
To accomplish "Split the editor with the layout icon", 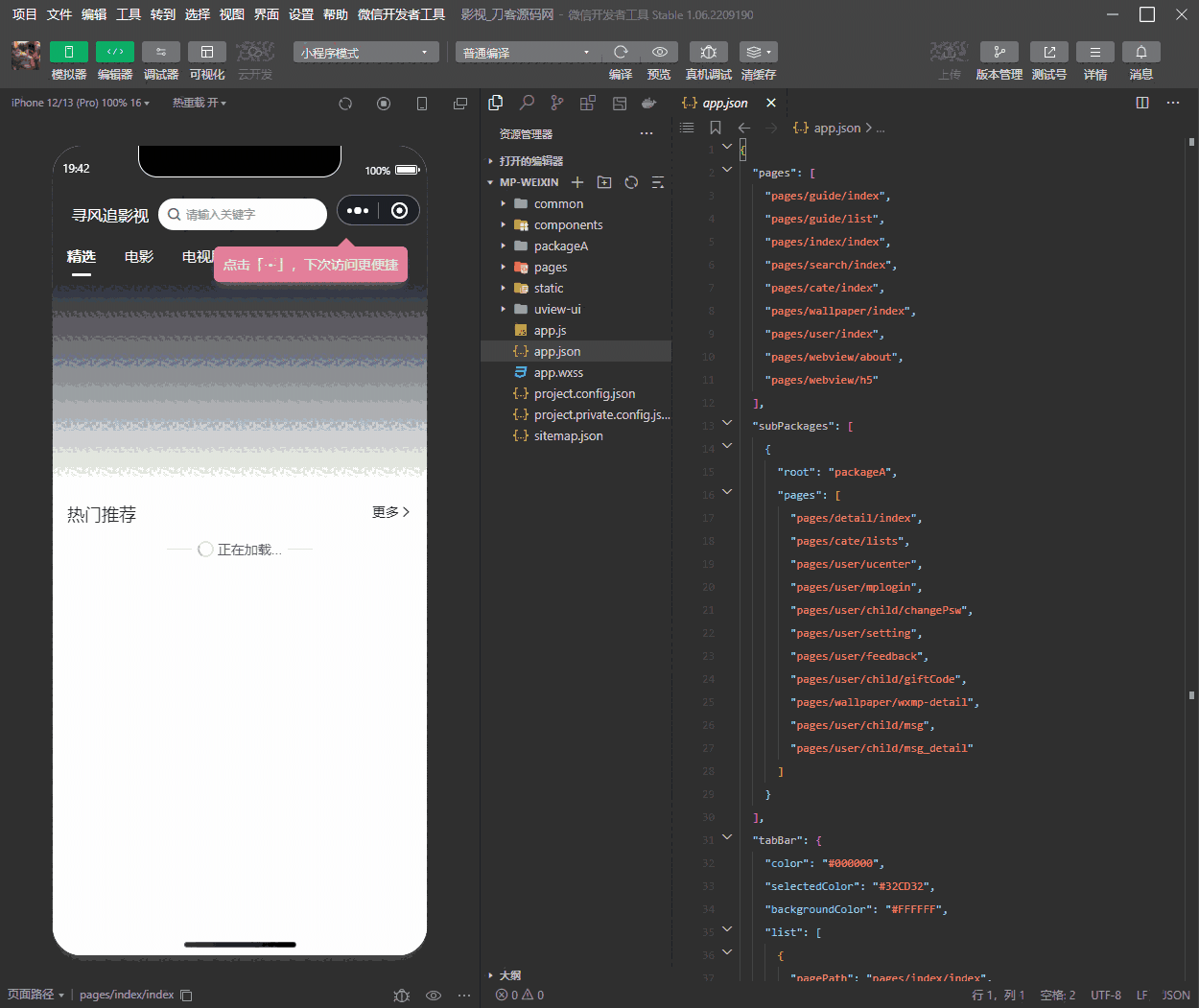I will [1141, 103].
